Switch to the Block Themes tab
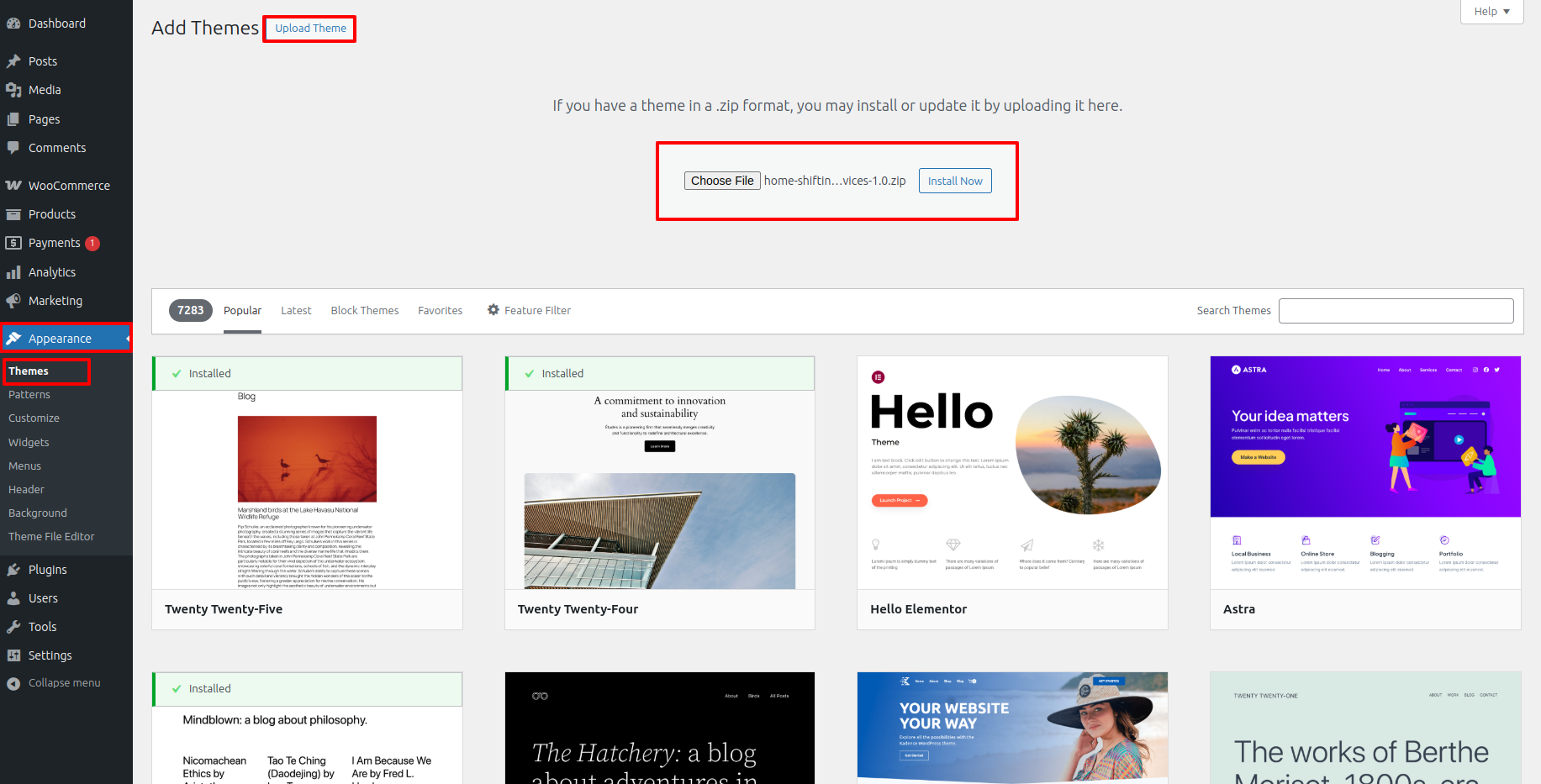The width and height of the screenshot is (1541, 784). (x=365, y=310)
